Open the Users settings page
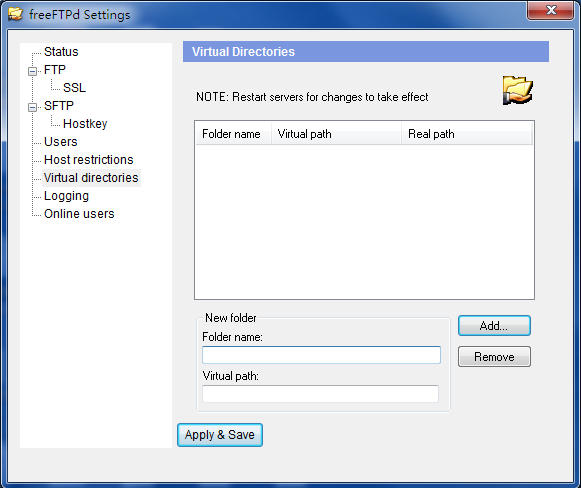Image resolution: width=581 pixels, height=488 pixels. coord(60,142)
